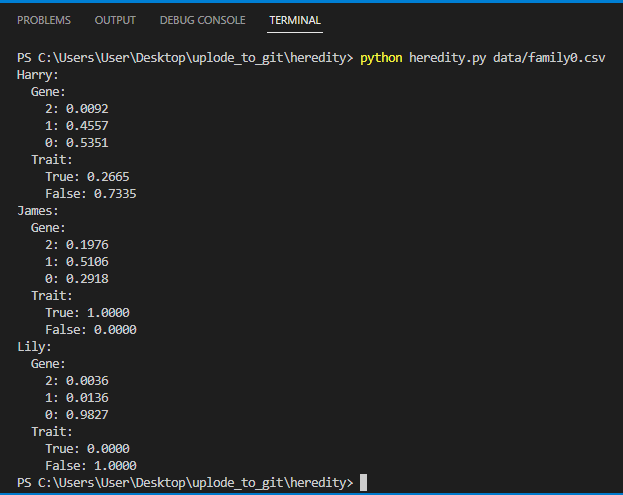Switch to the PROBLEMS tab
The width and height of the screenshot is (623, 495).
[x=44, y=20]
